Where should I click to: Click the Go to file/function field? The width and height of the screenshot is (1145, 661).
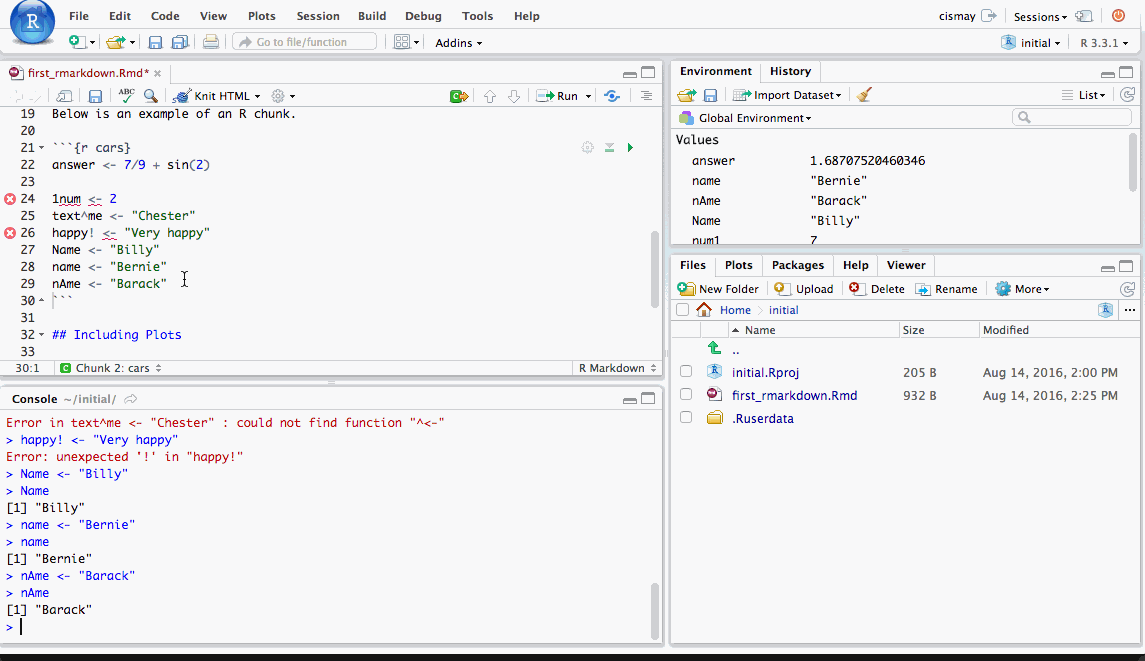pos(305,42)
